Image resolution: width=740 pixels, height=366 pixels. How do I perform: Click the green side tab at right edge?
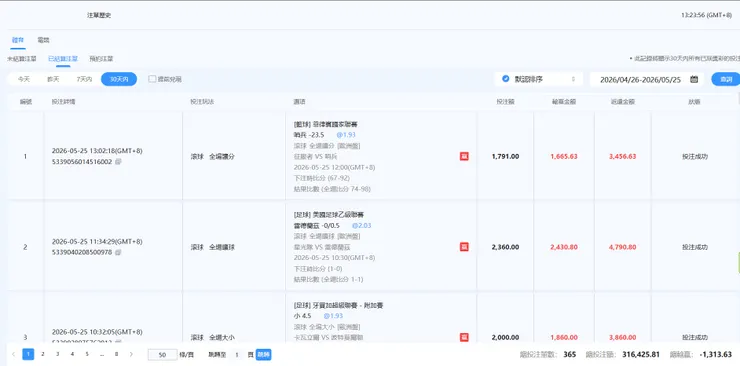pyautogui.click(x=739, y=263)
